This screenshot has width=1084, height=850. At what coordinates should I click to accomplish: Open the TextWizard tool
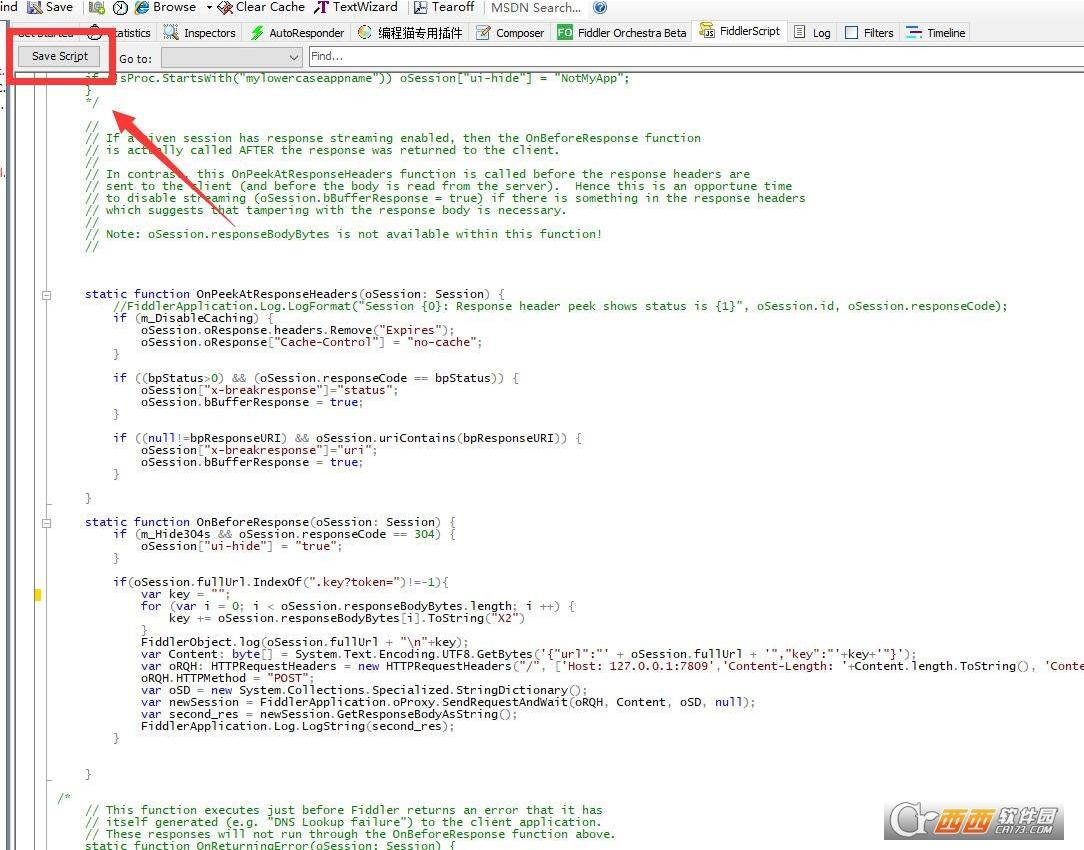click(x=356, y=7)
